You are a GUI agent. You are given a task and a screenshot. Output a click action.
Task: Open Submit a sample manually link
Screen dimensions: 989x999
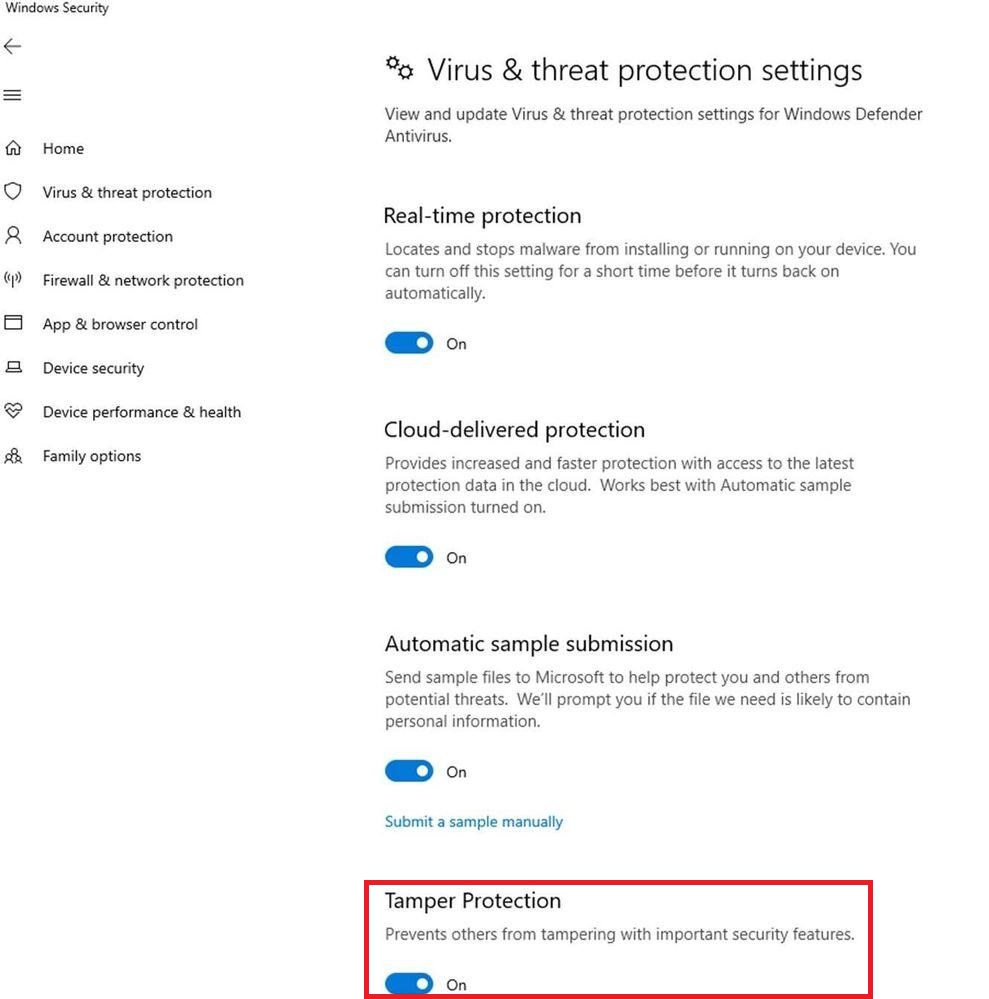(x=474, y=821)
